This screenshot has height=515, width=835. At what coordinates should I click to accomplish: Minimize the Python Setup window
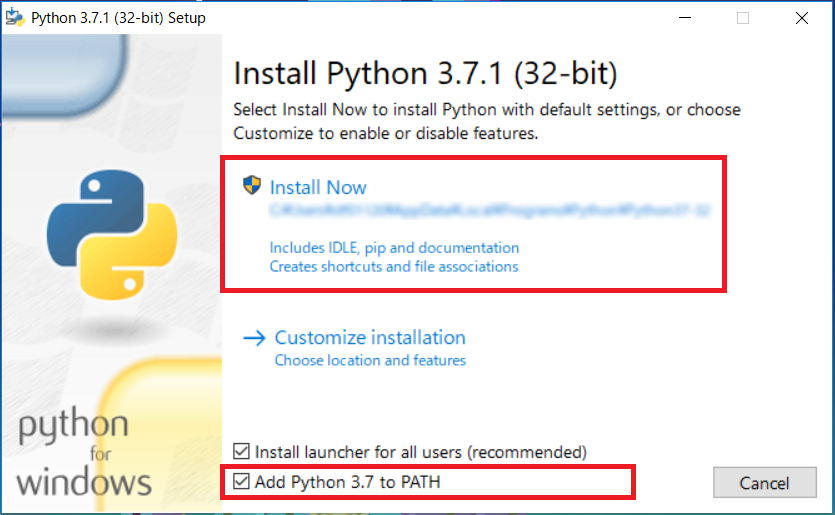click(684, 18)
